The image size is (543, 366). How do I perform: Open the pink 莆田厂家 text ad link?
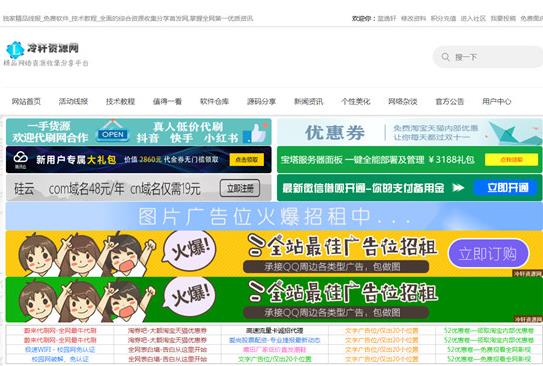tap(274, 349)
